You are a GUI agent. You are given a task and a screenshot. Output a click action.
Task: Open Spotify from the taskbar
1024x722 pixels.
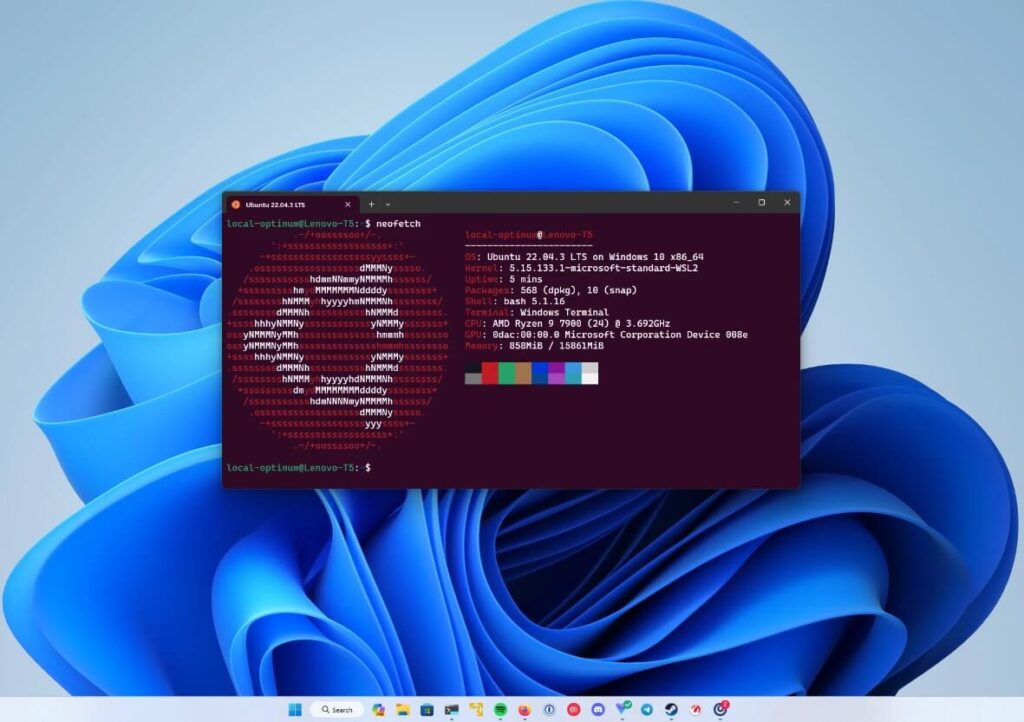tap(500, 710)
